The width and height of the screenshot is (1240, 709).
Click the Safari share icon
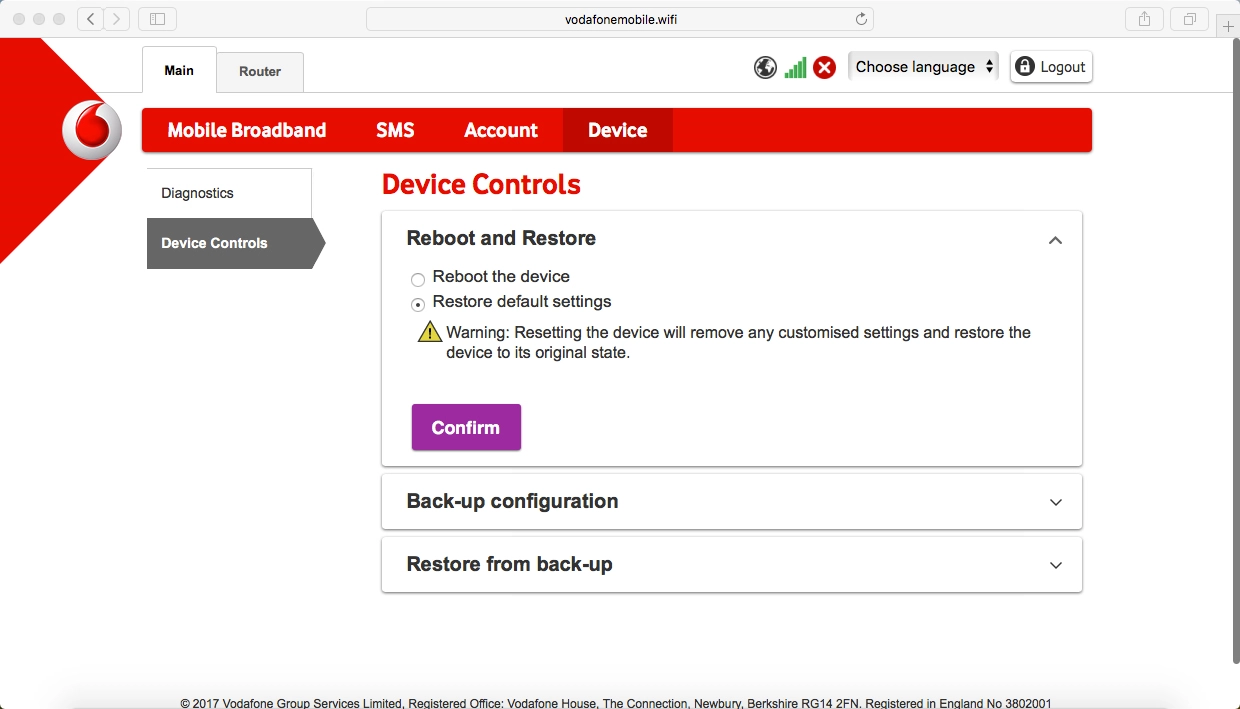pos(1143,18)
